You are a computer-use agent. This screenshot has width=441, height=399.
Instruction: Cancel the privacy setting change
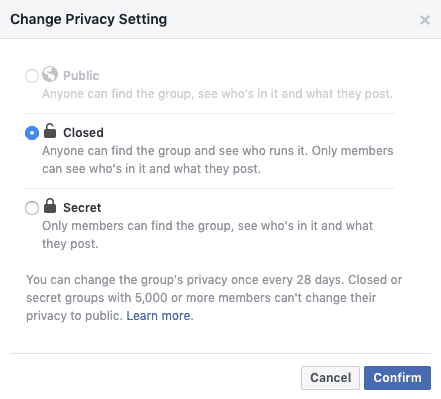330,378
